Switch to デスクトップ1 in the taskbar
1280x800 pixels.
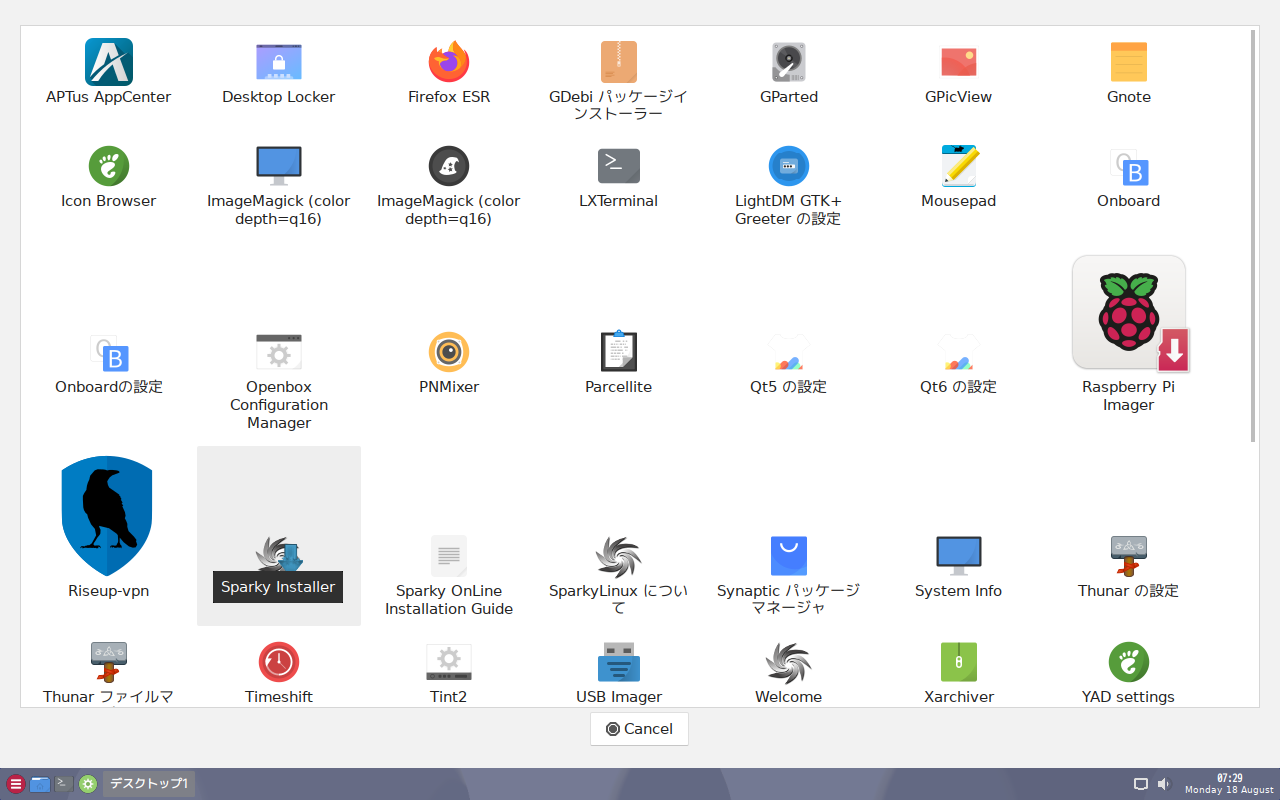[149, 784]
